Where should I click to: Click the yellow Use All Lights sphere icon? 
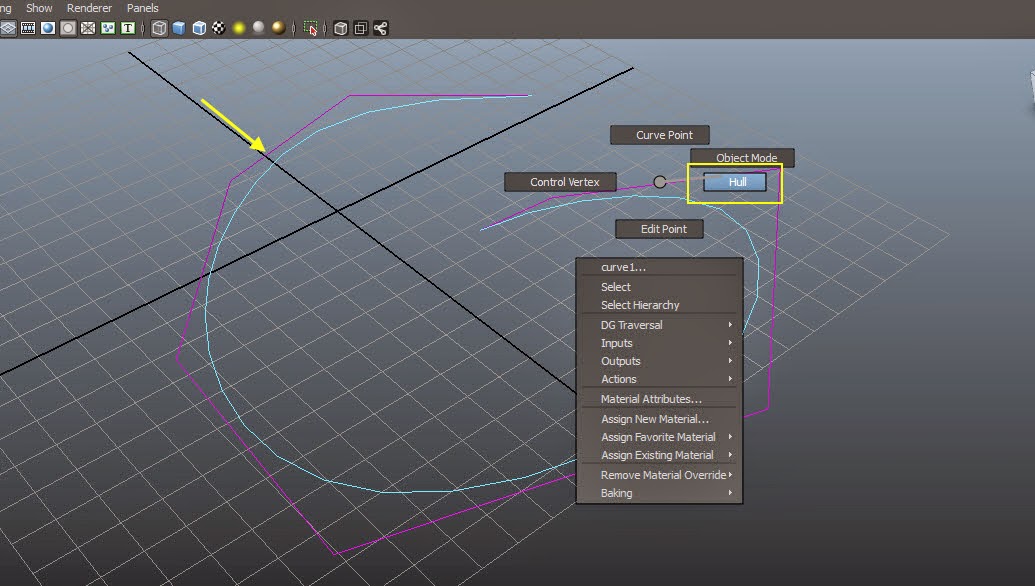click(239, 28)
